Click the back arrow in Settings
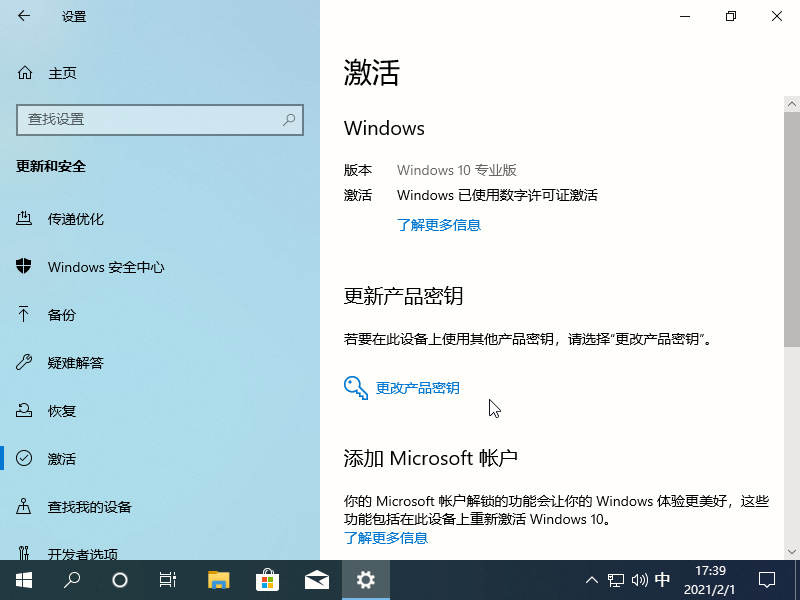This screenshot has height=600, width=800. click(x=24, y=16)
